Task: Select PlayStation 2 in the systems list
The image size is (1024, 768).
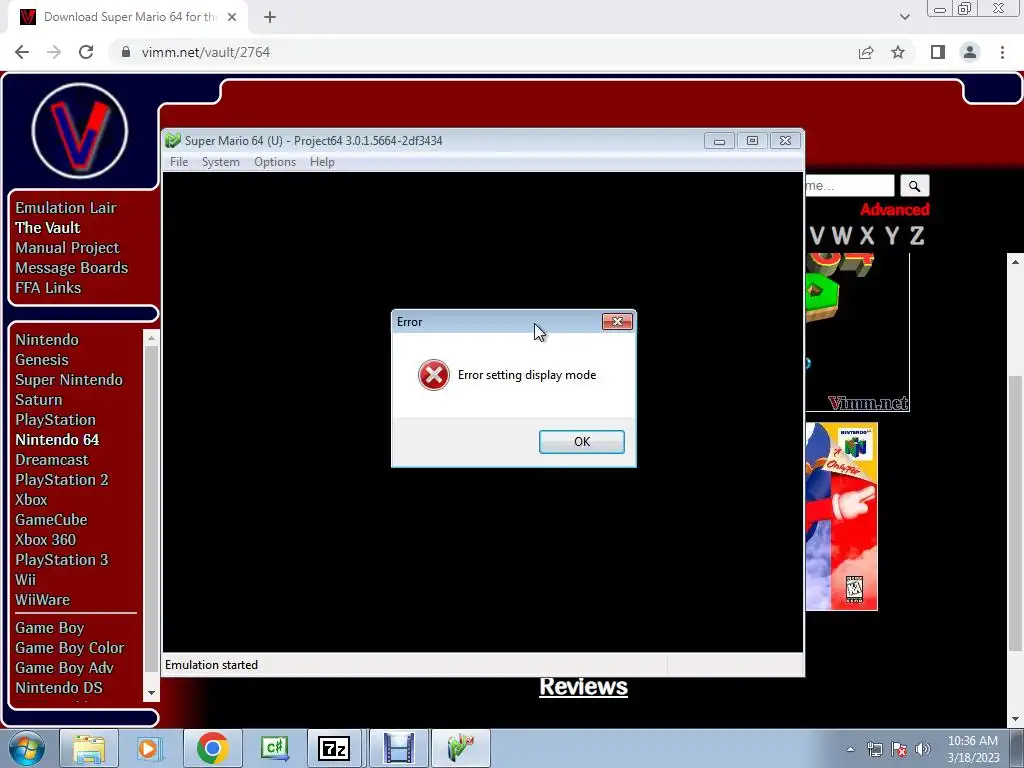Action: (62, 480)
